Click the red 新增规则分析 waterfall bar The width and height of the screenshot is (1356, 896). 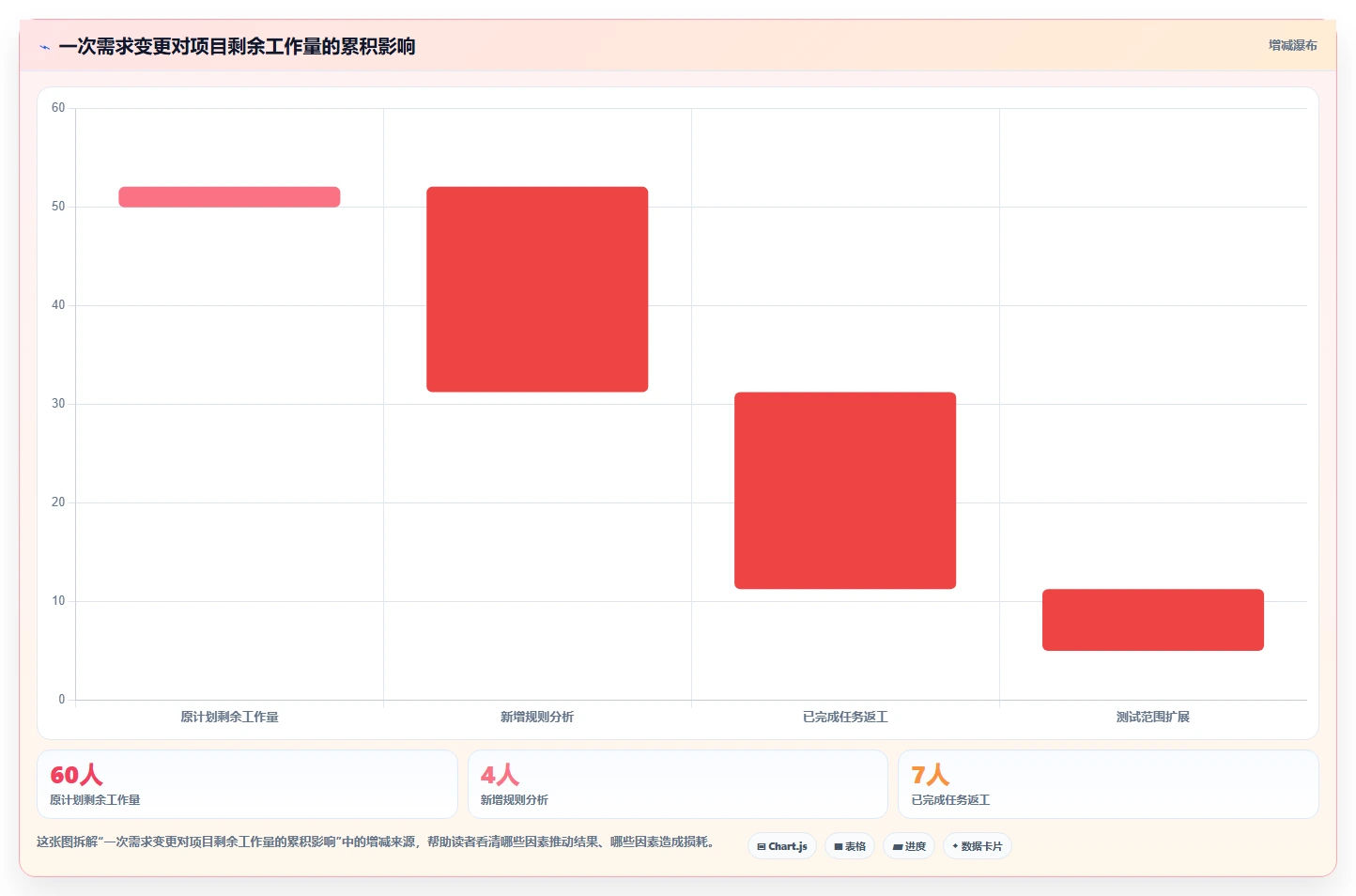[x=537, y=289]
